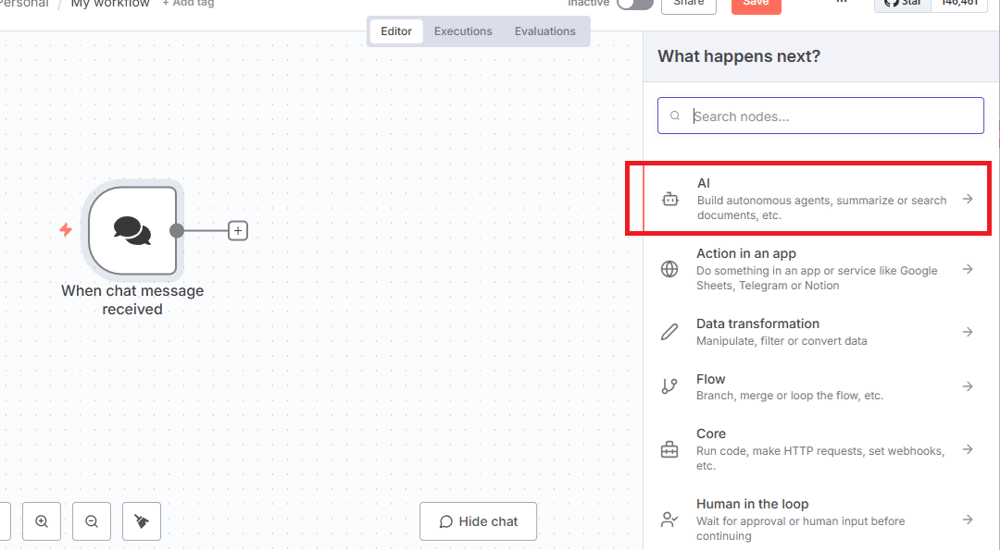Click the Core toolbox icon
This screenshot has height=550, width=1000.
(x=670, y=450)
